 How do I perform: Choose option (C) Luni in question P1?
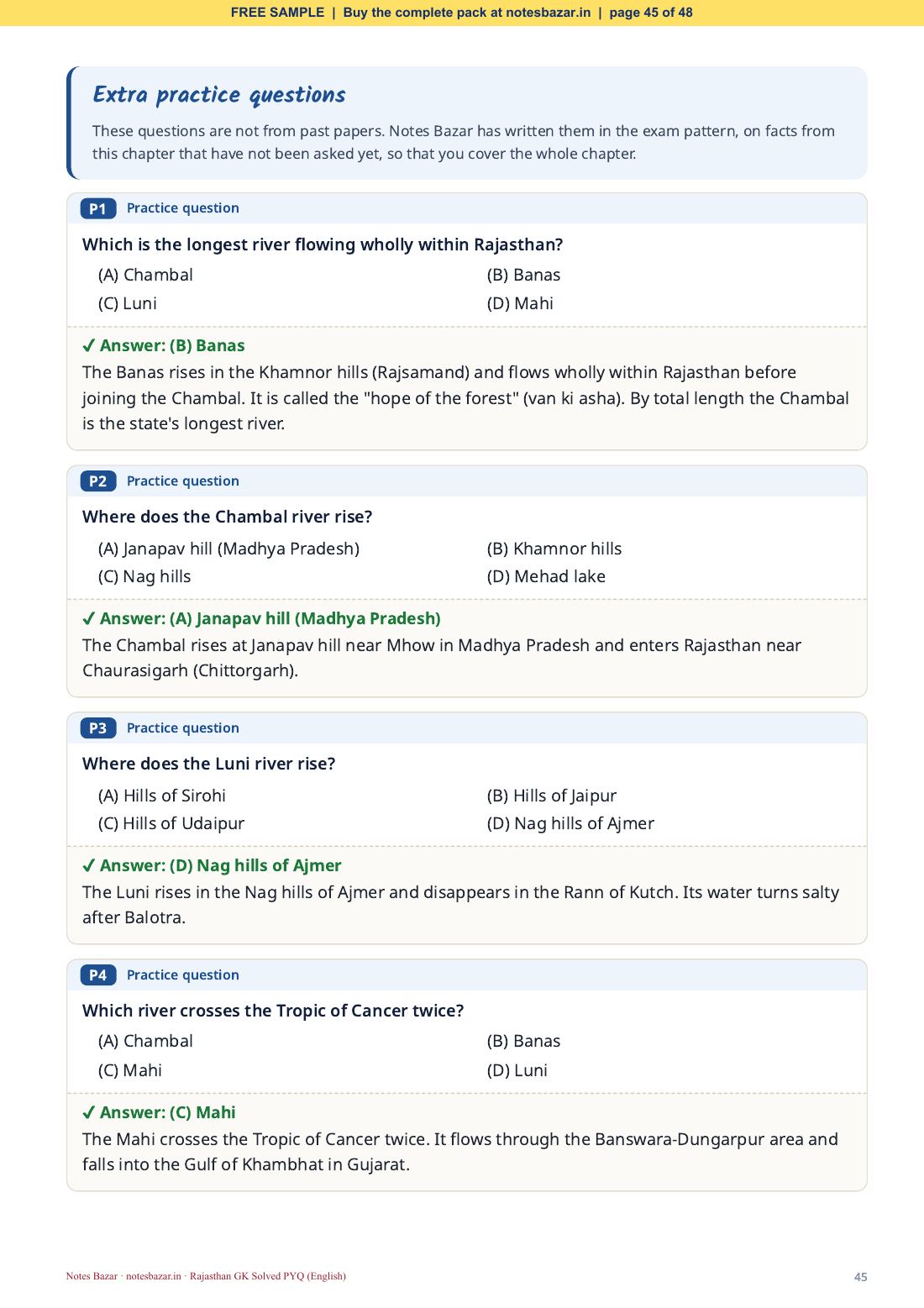click(x=128, y=304)
